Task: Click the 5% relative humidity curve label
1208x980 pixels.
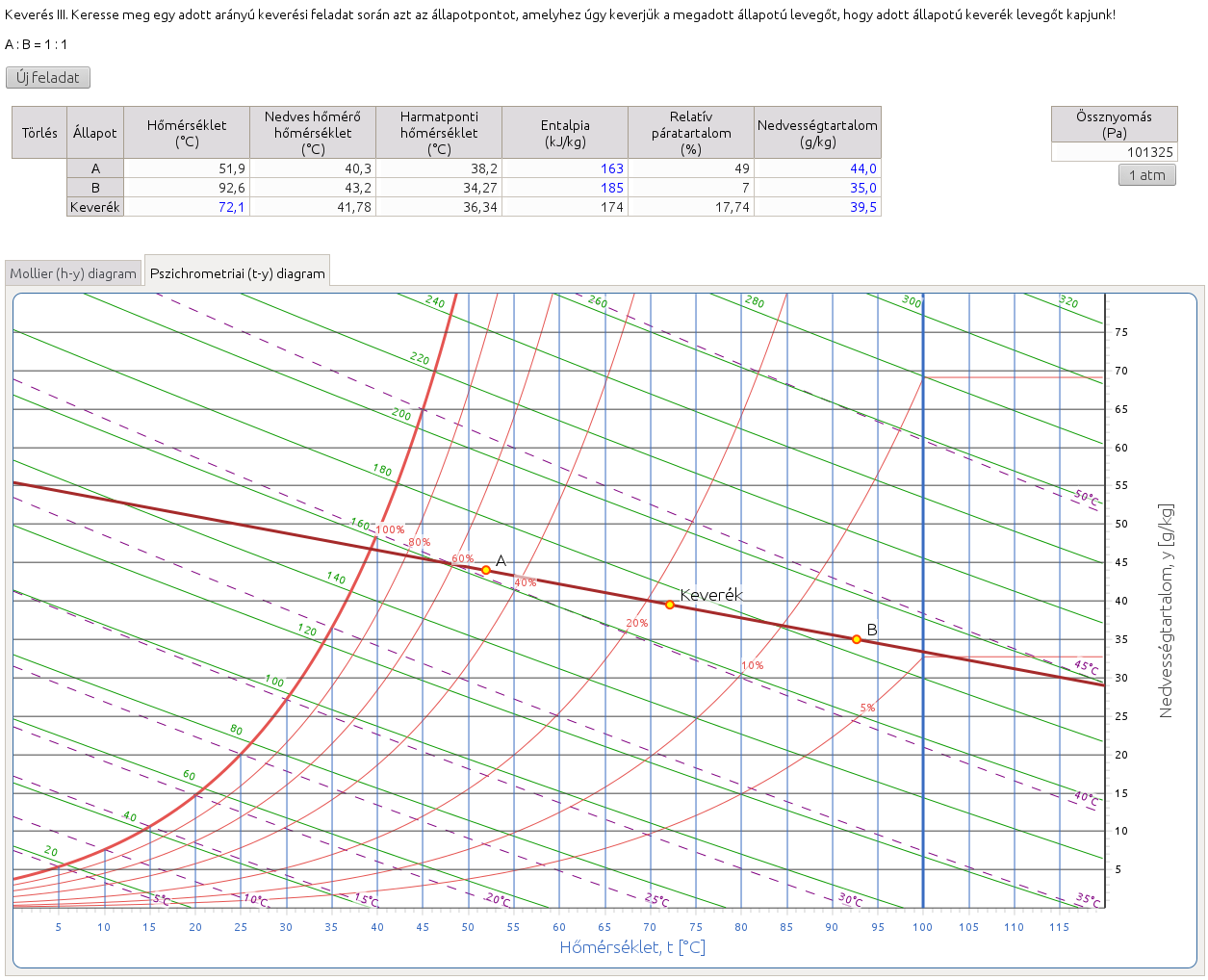Action: pyautogui.click(x=867, y=709)
